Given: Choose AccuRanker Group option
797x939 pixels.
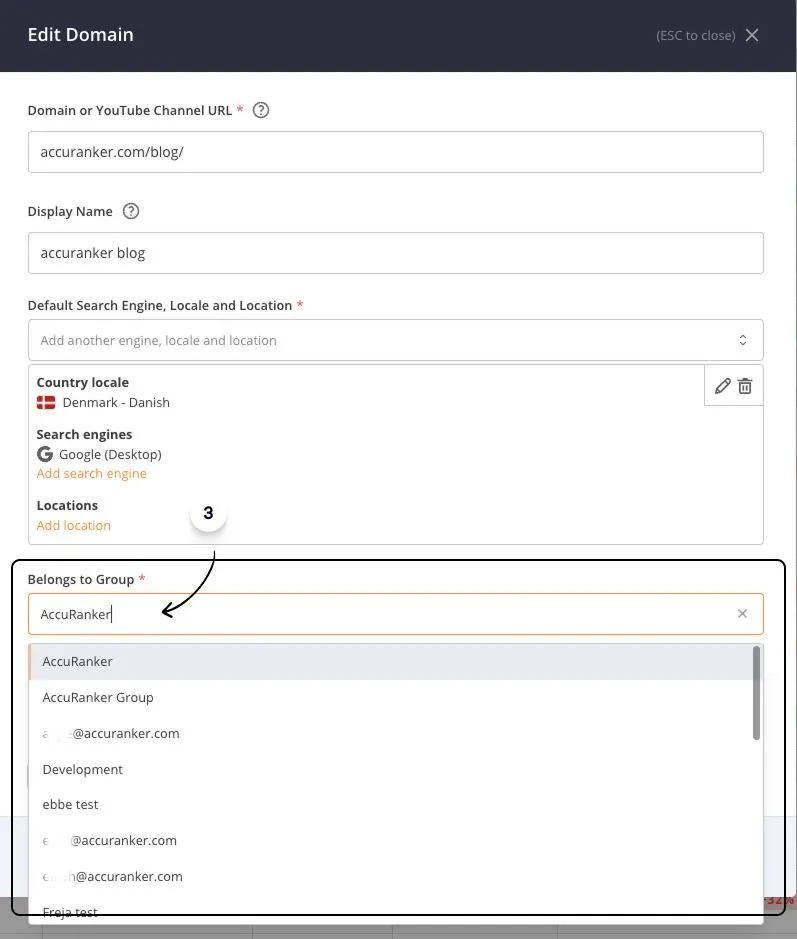Looking at the screenshot, I should click(x=98, y=697).
